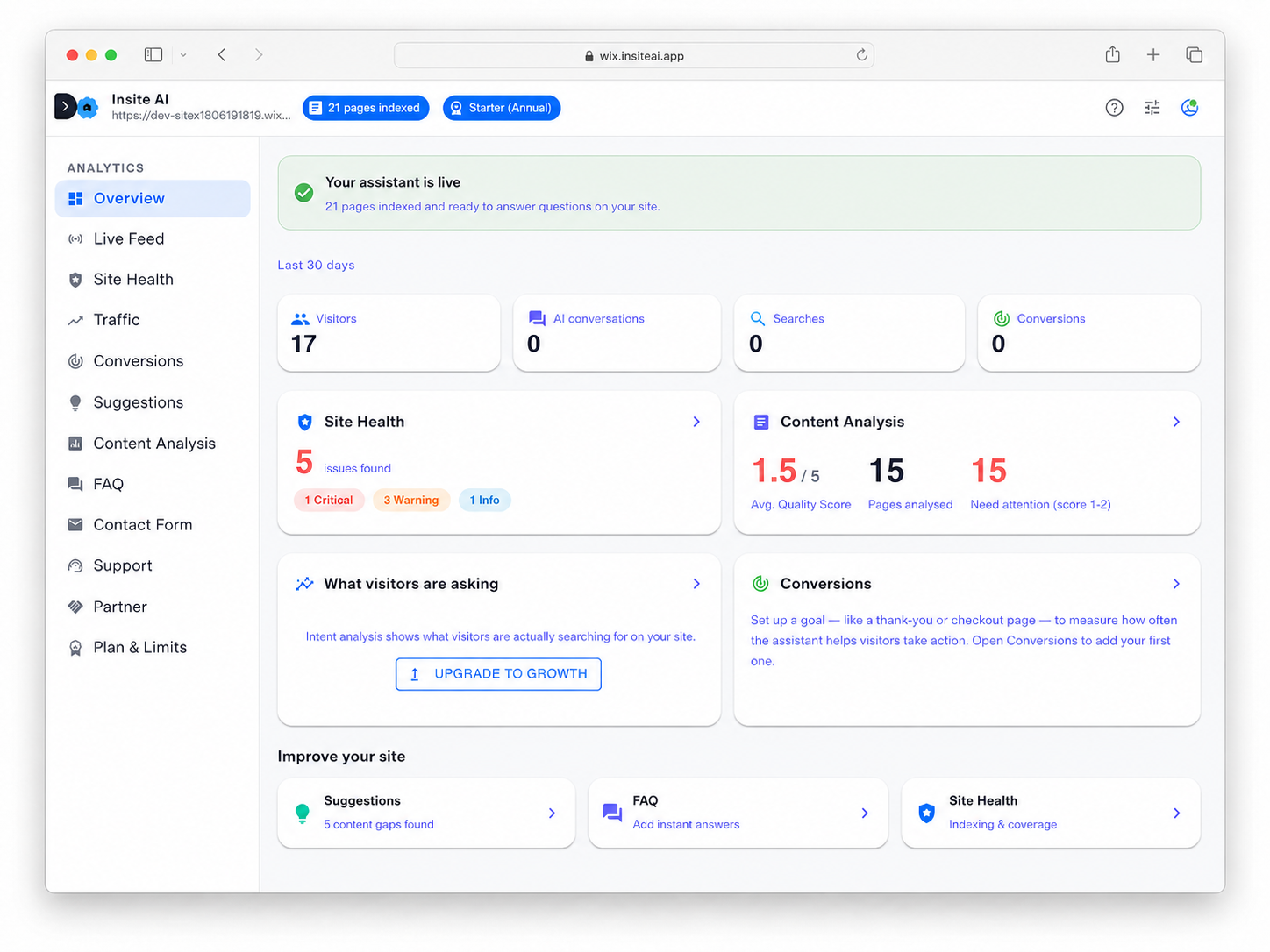Expand the Site Health card chevron
The width and height of the screenshot is (1270, 952).
696,422
